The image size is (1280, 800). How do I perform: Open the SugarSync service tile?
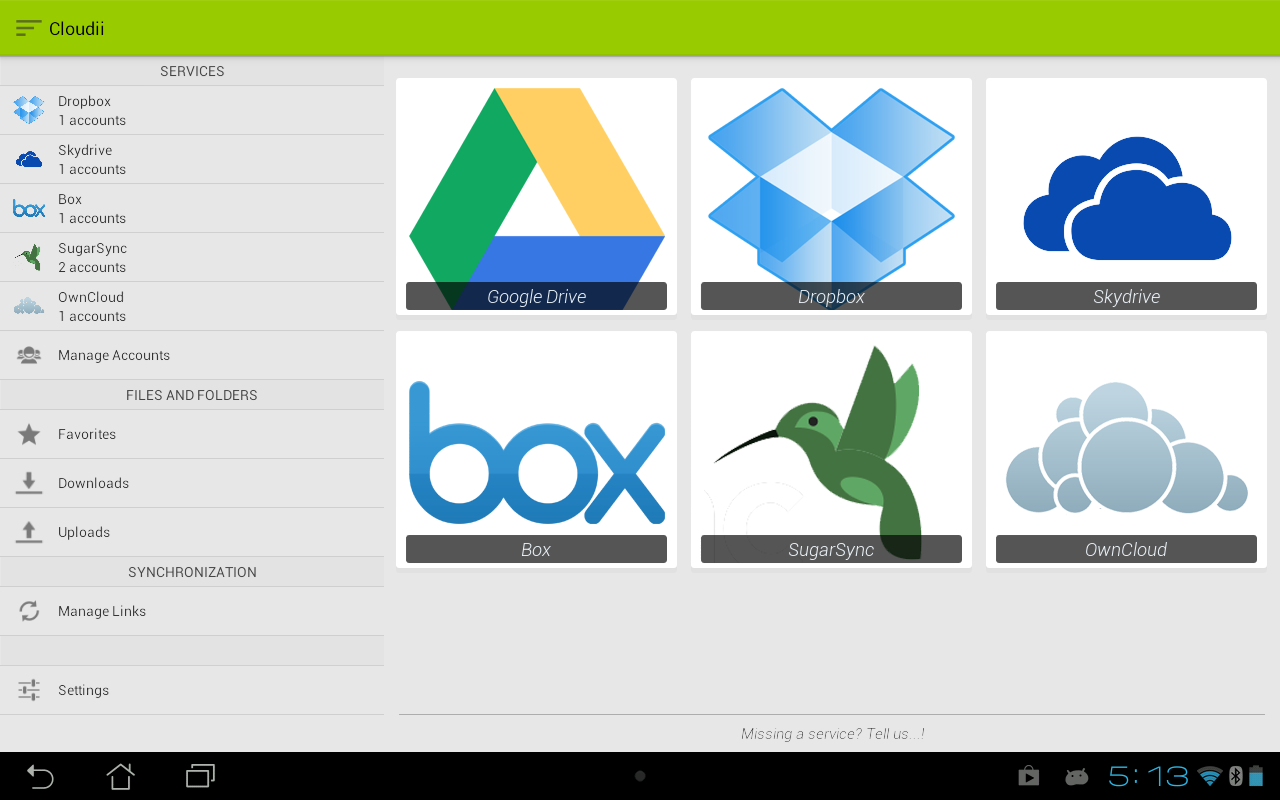click(x=831, y=449)
